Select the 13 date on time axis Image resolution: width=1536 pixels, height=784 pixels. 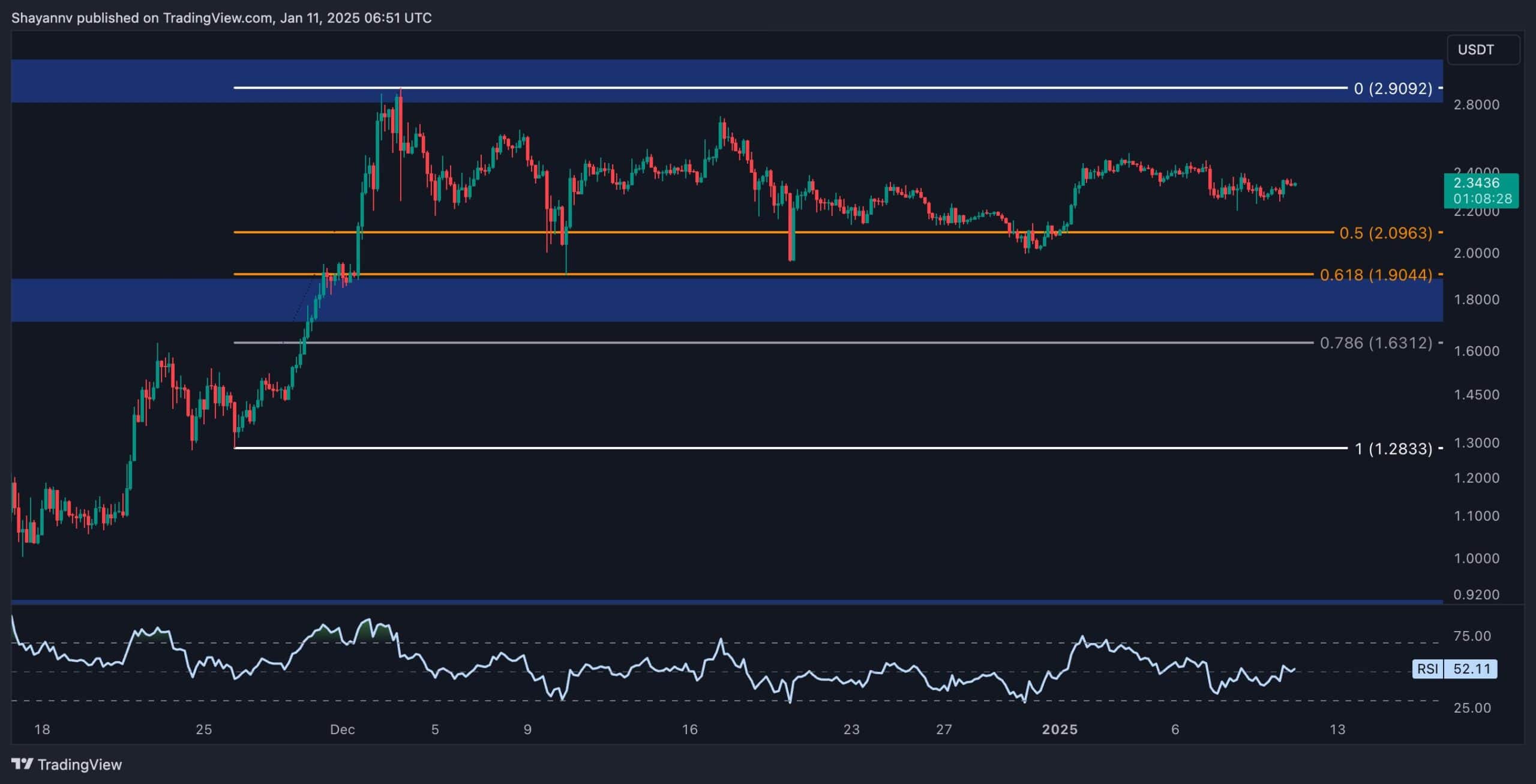coord(1337,729)
